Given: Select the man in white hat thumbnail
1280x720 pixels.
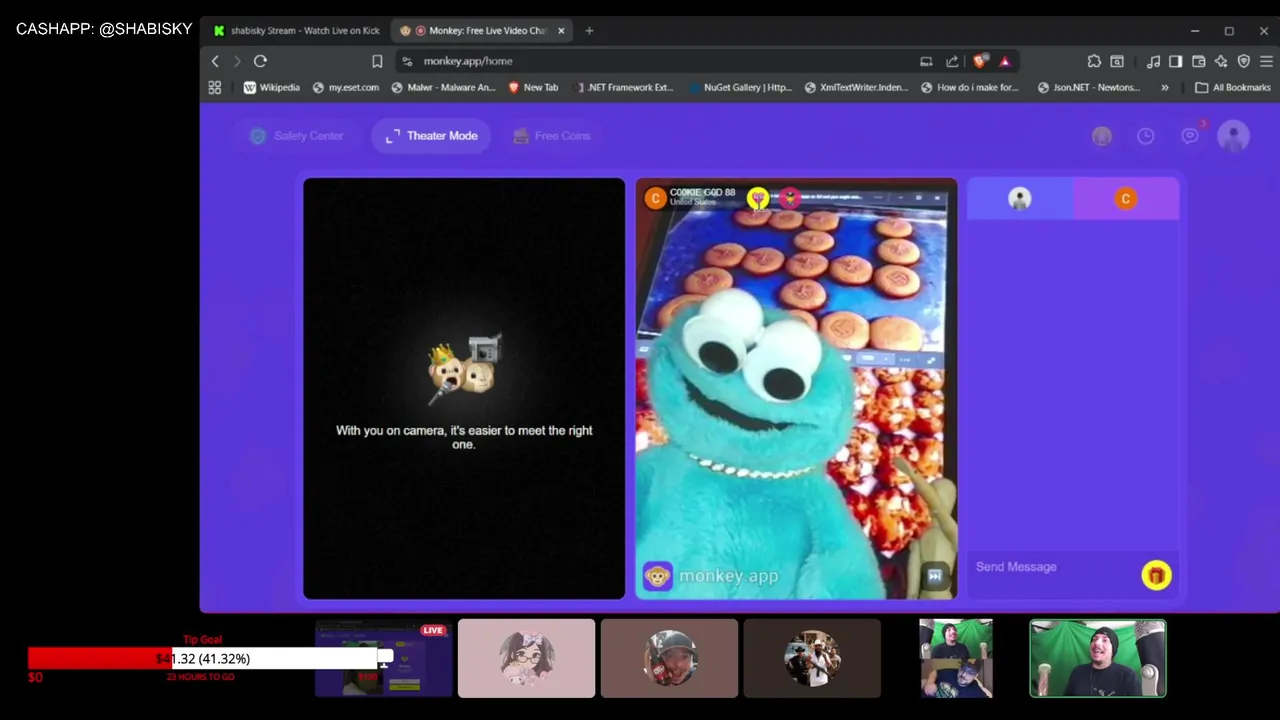Looking at the screenshot, I should pos(812,658).
